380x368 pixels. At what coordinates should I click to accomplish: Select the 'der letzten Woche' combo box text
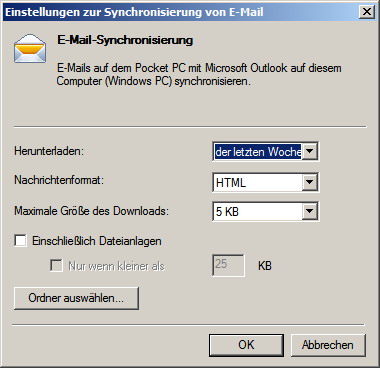pos(258,152)
